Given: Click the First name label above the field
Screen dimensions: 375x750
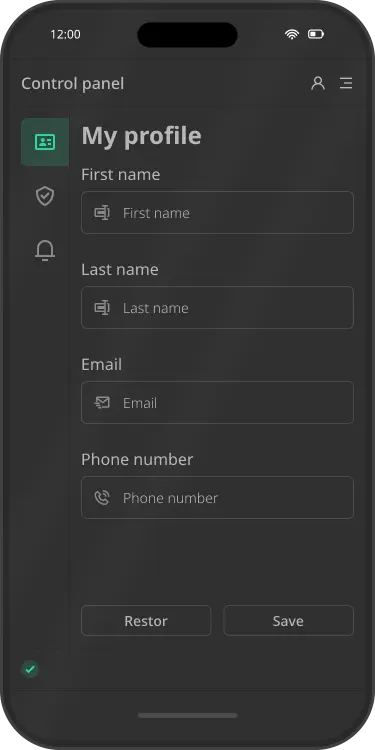Looking at the screenshot, I should click(121, 175).
